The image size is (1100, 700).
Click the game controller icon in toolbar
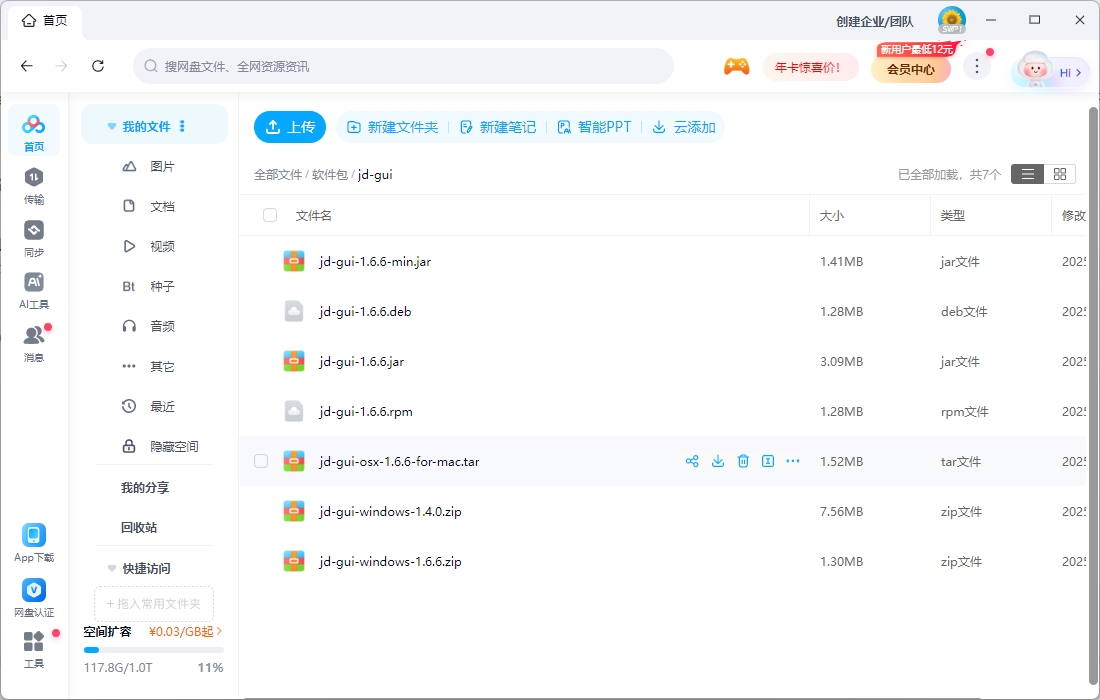736,66
